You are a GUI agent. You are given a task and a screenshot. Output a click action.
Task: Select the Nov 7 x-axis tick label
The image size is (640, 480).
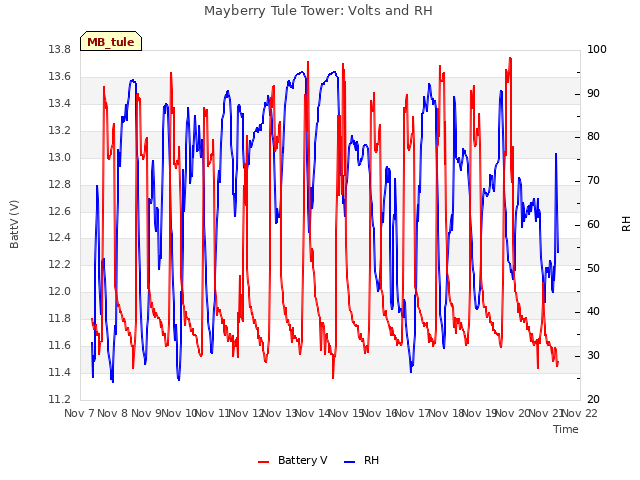pyautogui.click(x=79, y=413)
